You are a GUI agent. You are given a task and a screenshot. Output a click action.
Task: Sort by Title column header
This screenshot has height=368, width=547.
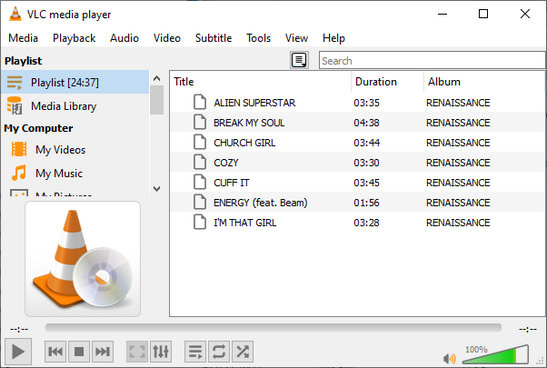(x=261, y=82)
